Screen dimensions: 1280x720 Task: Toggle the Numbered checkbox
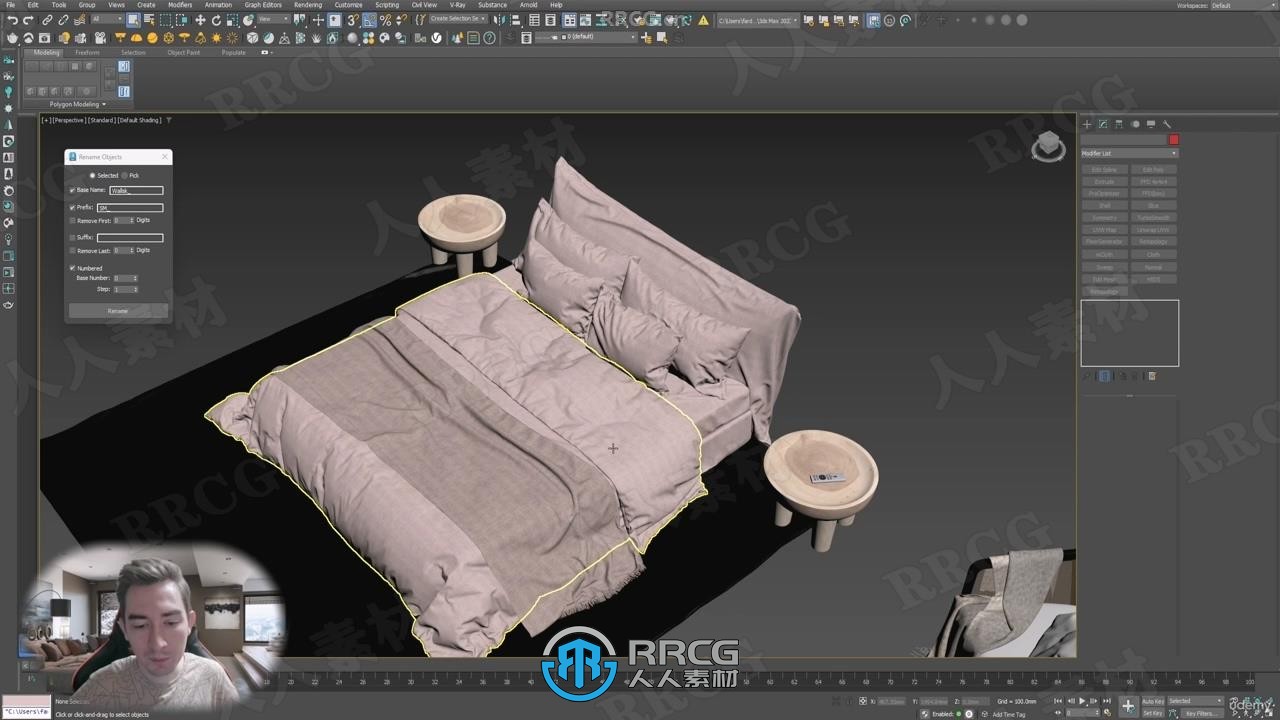click(72, 268)
